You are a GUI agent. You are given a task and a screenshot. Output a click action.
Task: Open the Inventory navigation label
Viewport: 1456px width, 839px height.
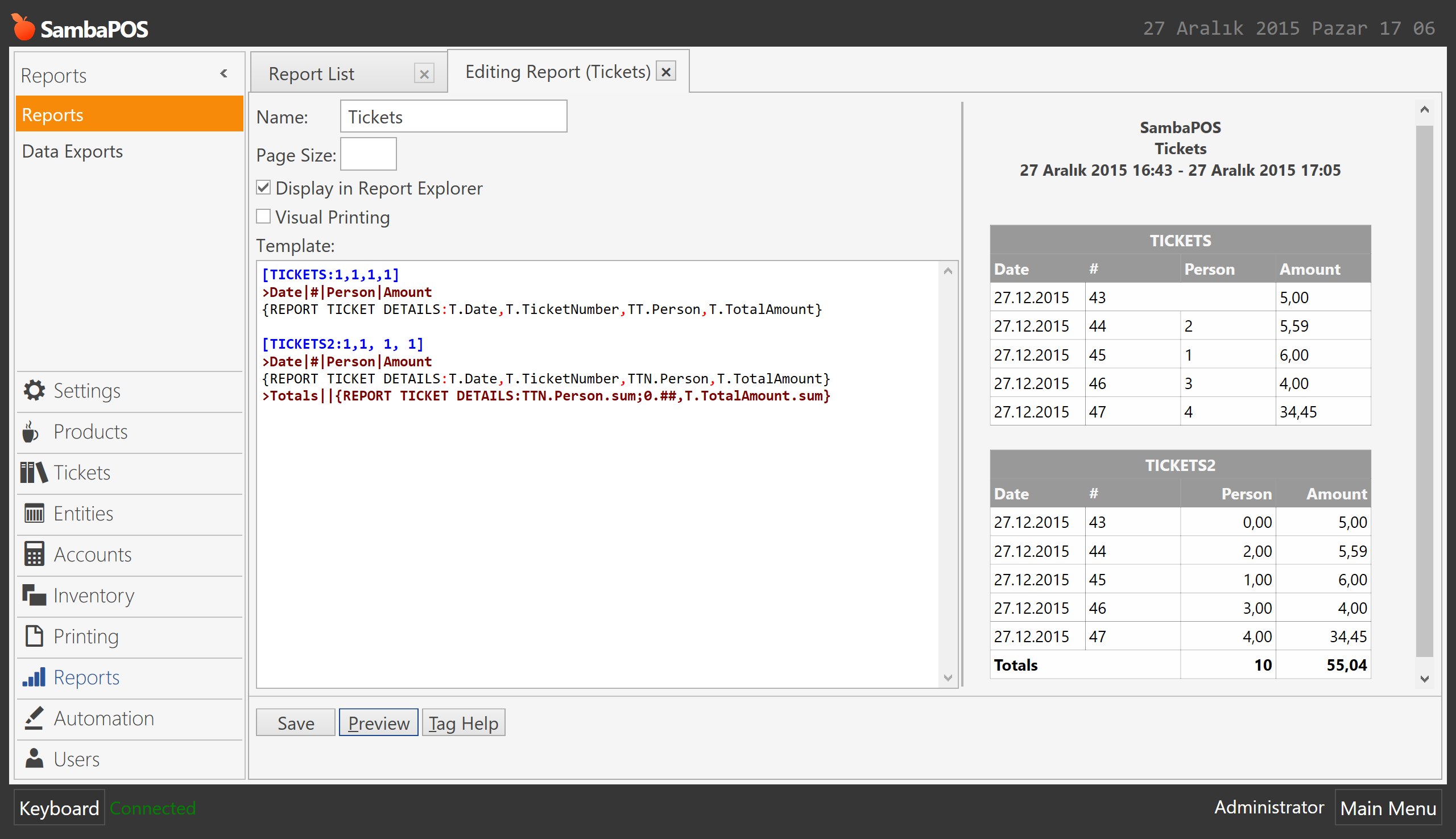tap(94, 594)
